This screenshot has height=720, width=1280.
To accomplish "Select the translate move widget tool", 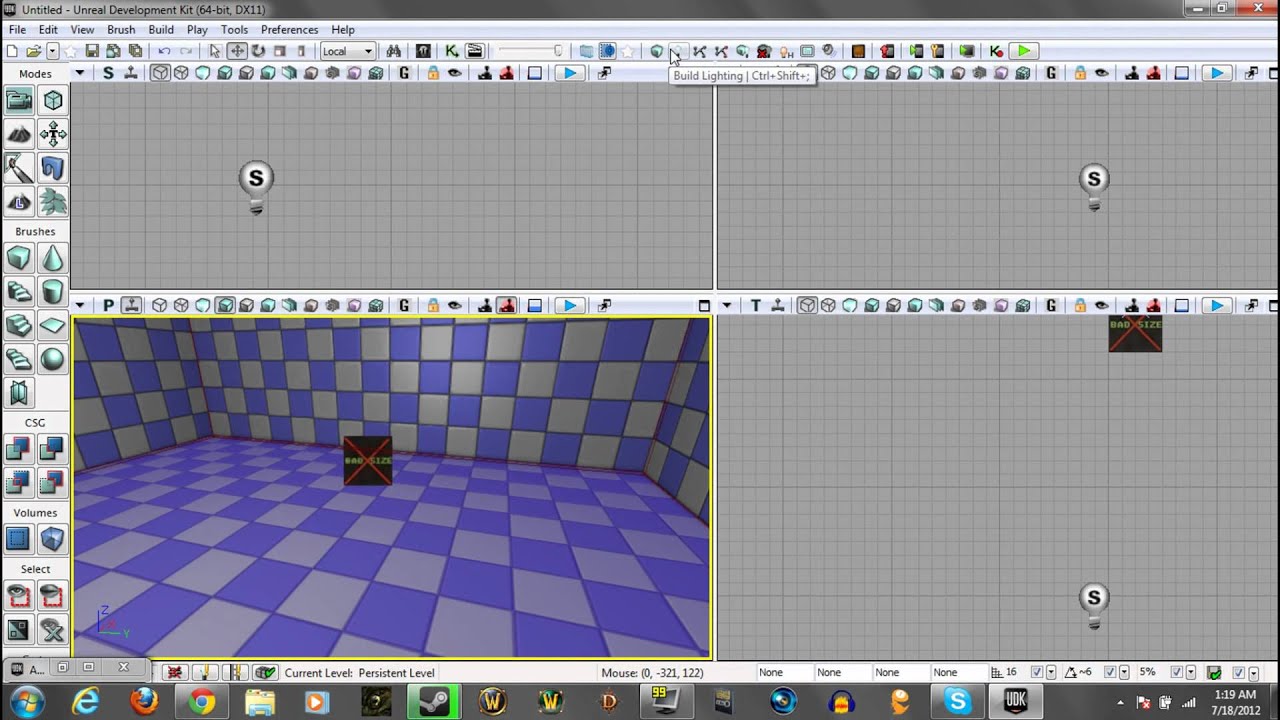I will pos(237,51).
